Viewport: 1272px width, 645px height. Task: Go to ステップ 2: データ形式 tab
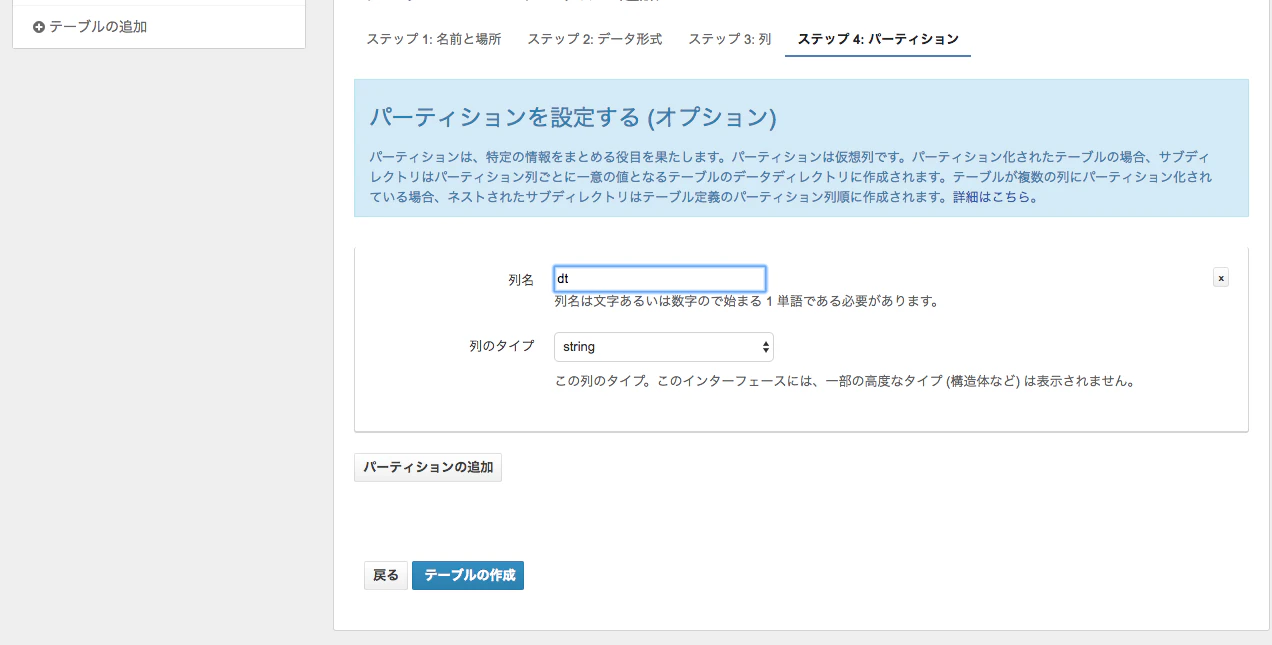coord(595,39)
